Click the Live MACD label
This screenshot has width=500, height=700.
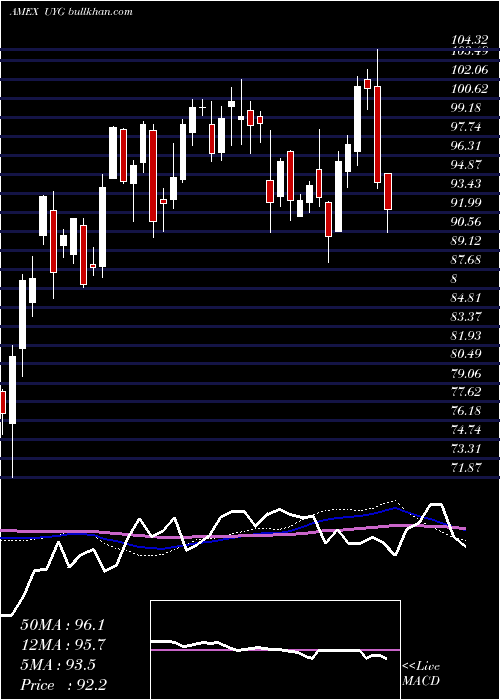(x=421, y=674)
